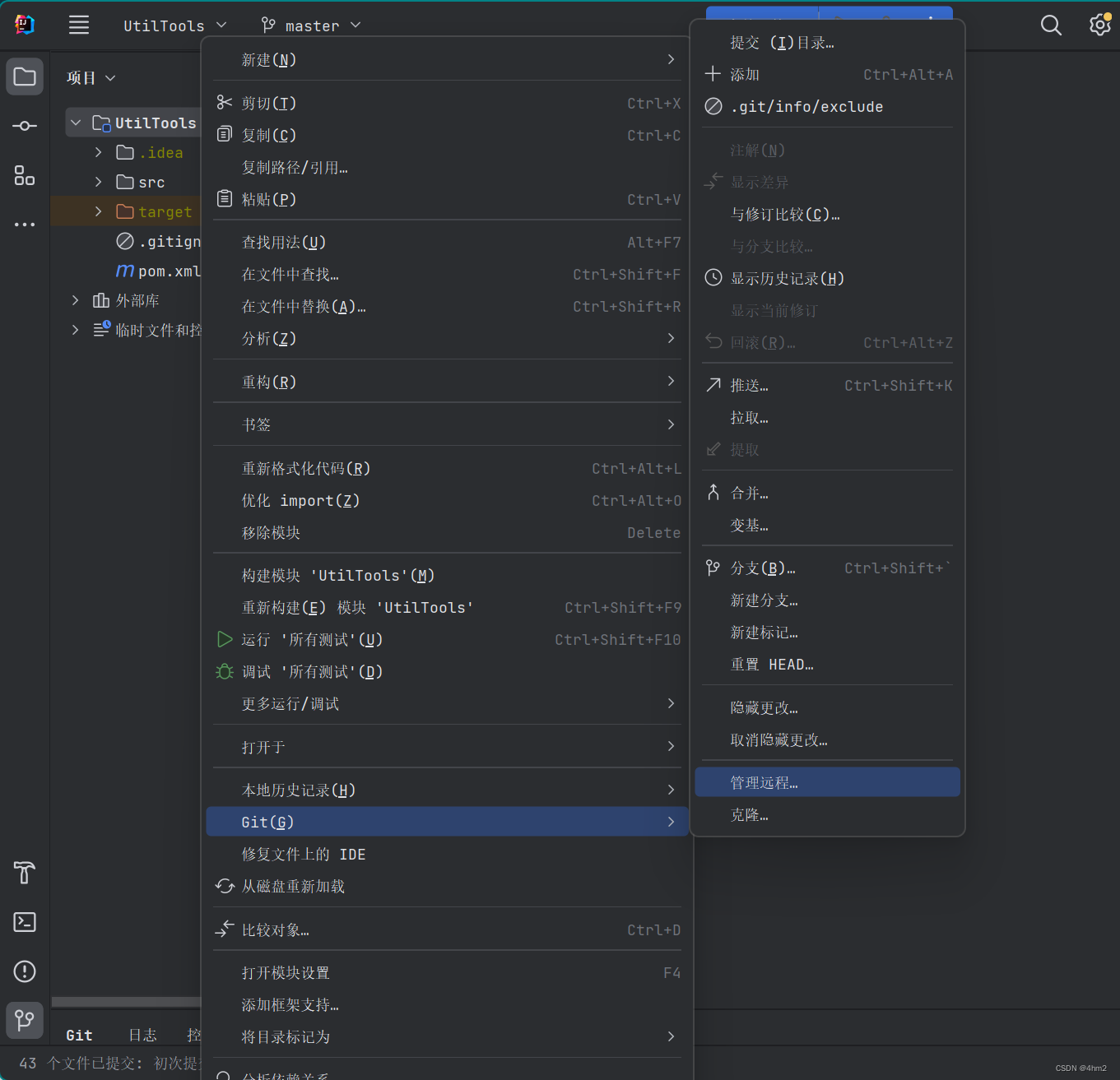Open the Terminal tool window icon
The width and height of the screenshot is (1120, 1080).
point(25,922)
